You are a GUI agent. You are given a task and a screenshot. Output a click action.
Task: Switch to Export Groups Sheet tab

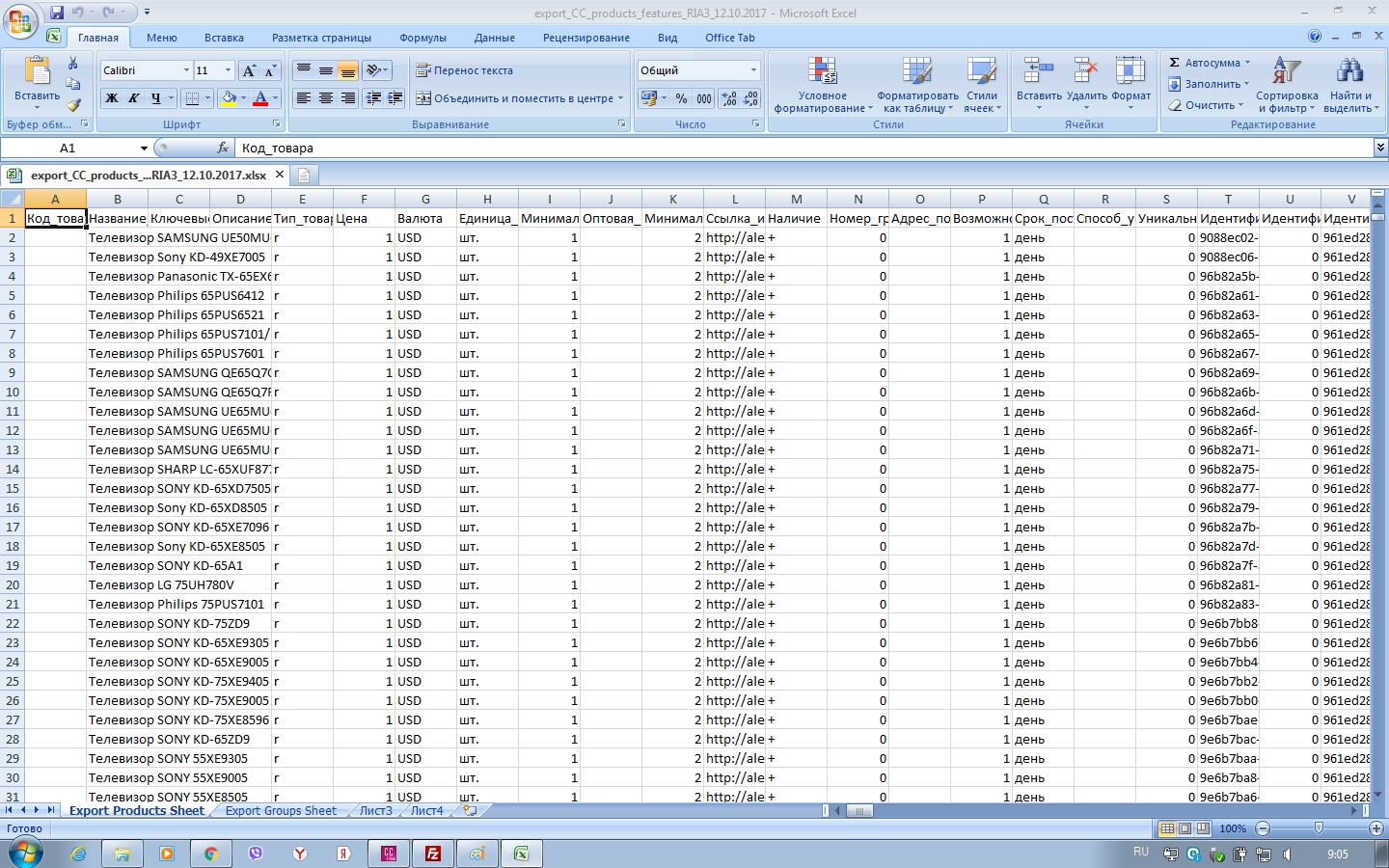point(281,811)
